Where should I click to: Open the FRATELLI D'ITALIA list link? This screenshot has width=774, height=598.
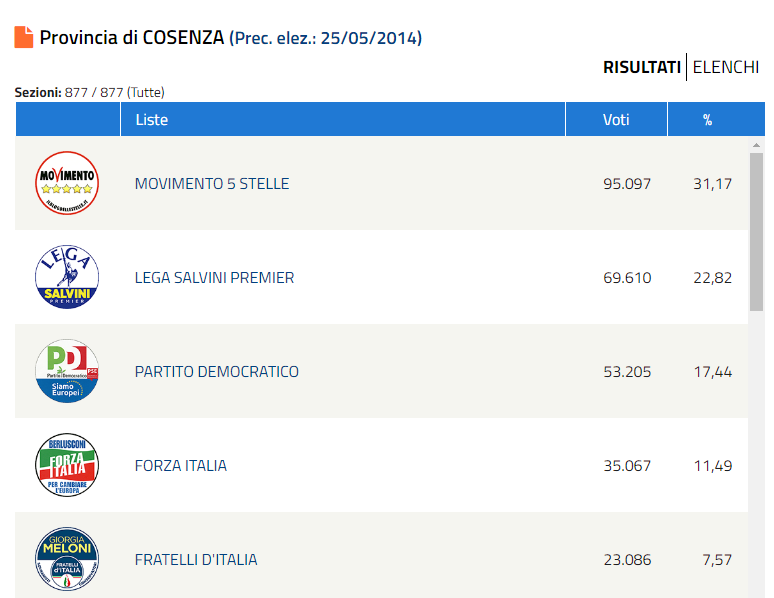click(x=196, y=559)
